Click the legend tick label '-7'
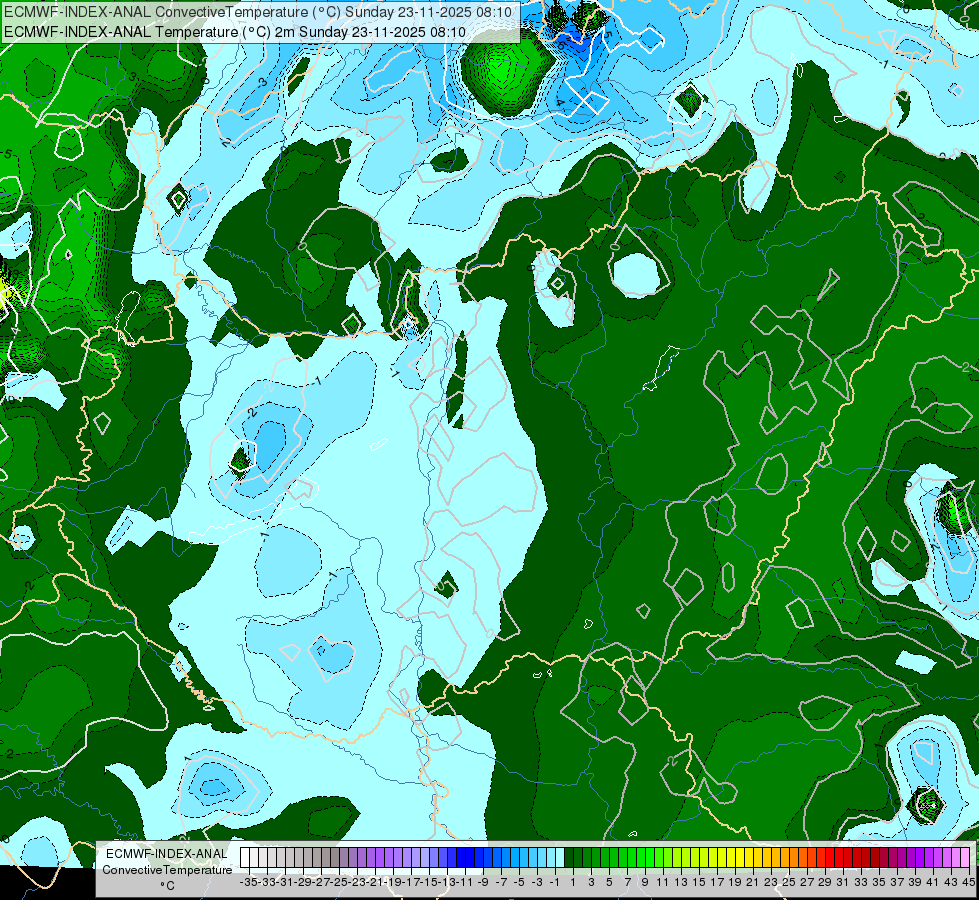979x900 pixels. pyautogui.click(x=500, y=882)
